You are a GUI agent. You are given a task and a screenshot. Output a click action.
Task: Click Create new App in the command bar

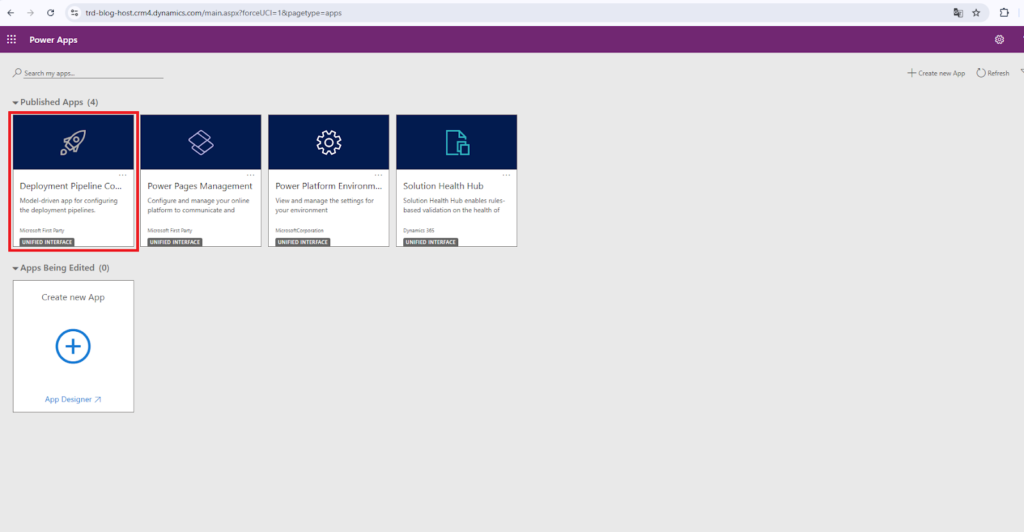point(936,73)
